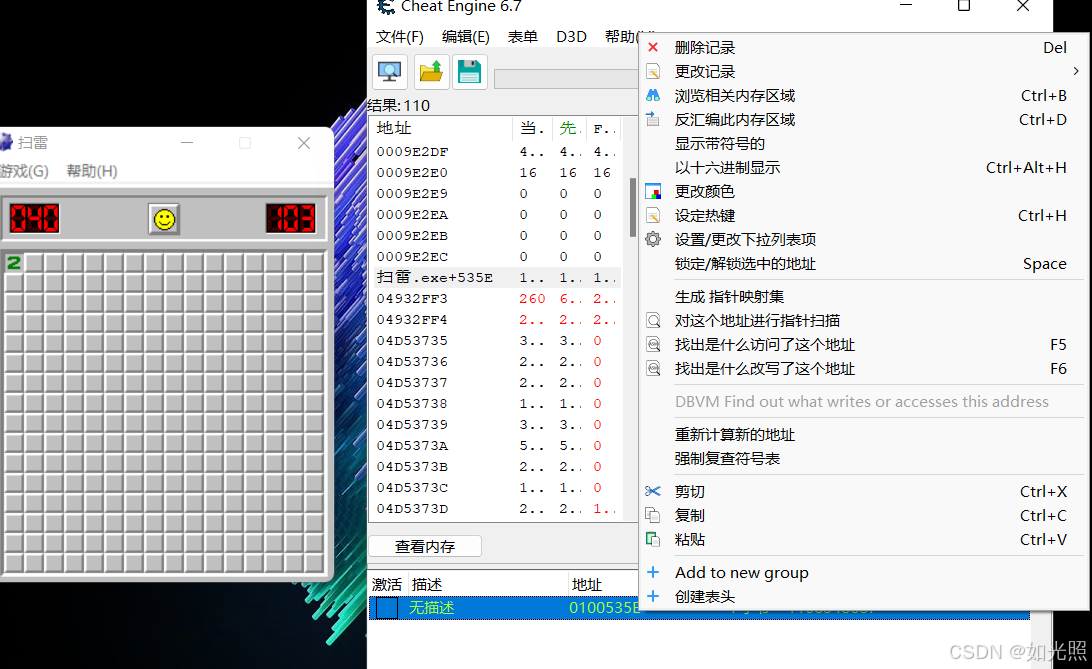Click the gear dropdown list options icon
Screen dimensions: 1092x669
click(653, 239)
